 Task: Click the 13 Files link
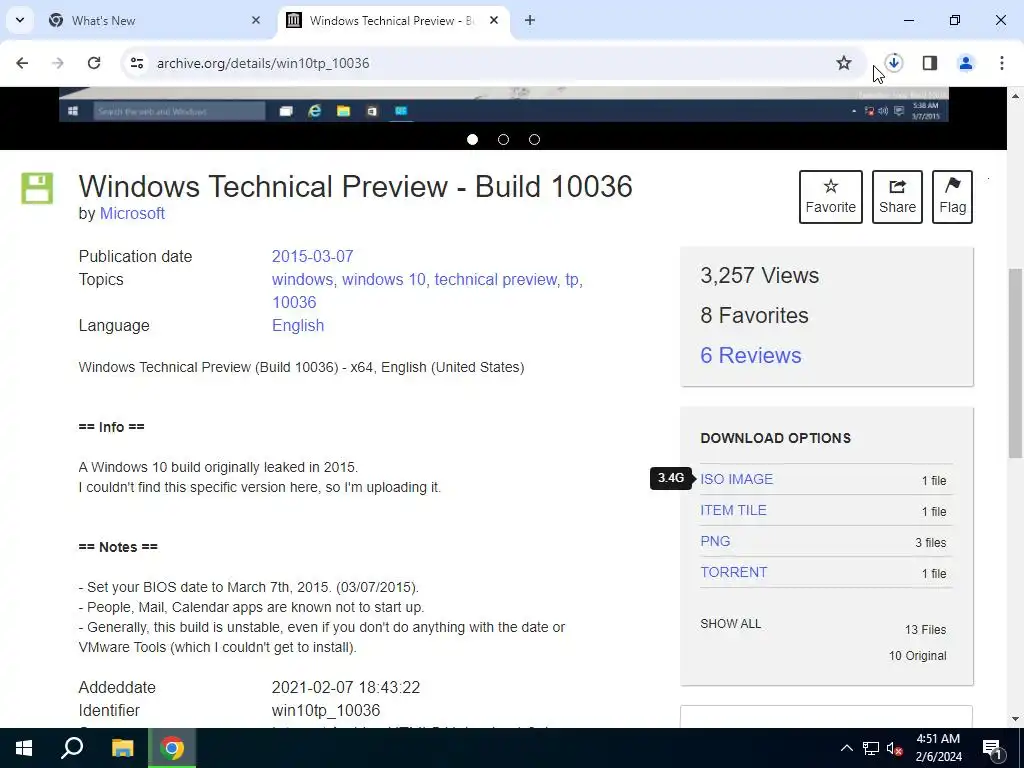point(925,630)
